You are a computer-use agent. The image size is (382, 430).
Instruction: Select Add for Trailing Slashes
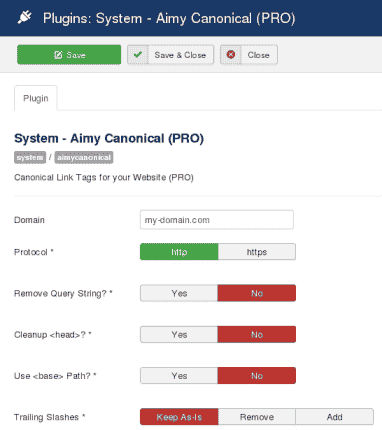click(334, 417)
